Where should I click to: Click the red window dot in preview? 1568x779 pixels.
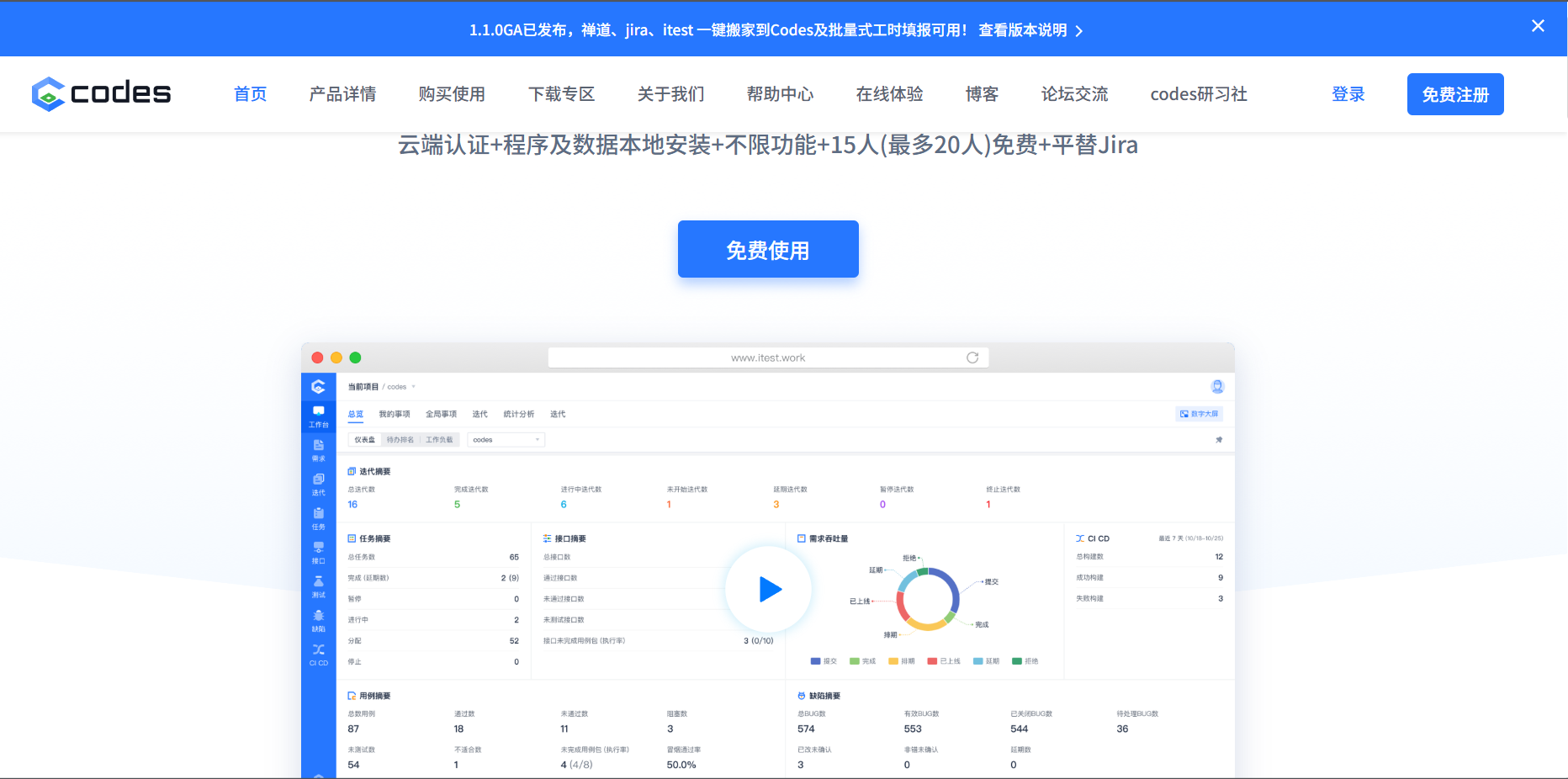coord(317,358)
